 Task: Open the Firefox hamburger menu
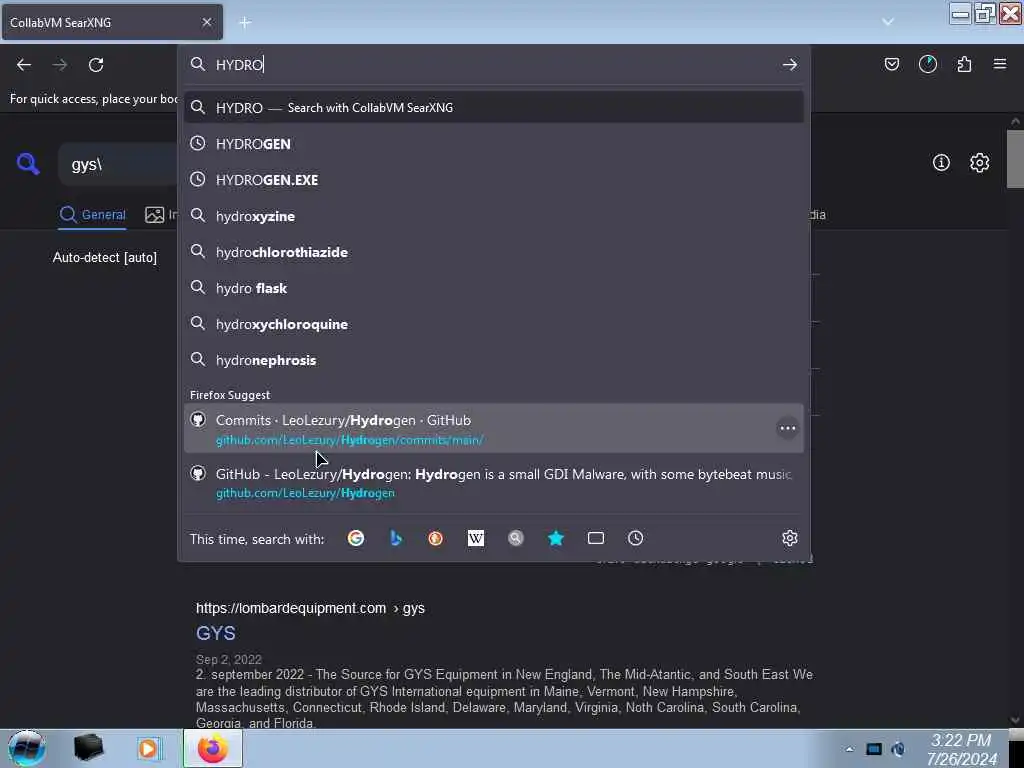tap(1000, 64)
